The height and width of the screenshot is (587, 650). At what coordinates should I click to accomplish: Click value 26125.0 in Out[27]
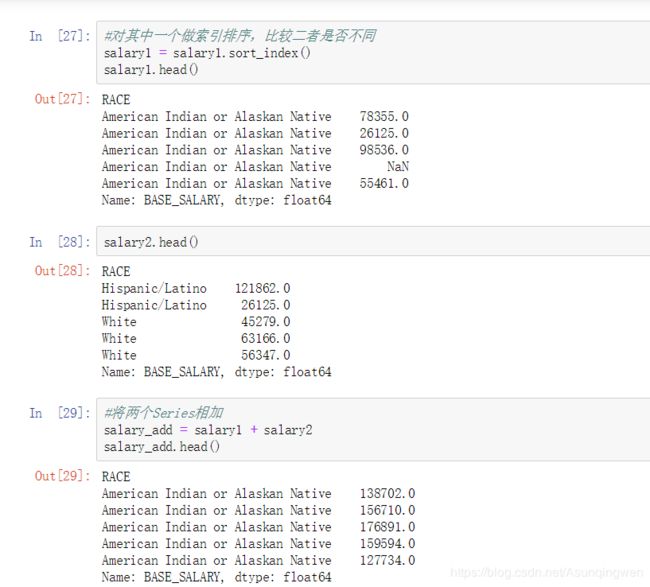tap(384, 133)
